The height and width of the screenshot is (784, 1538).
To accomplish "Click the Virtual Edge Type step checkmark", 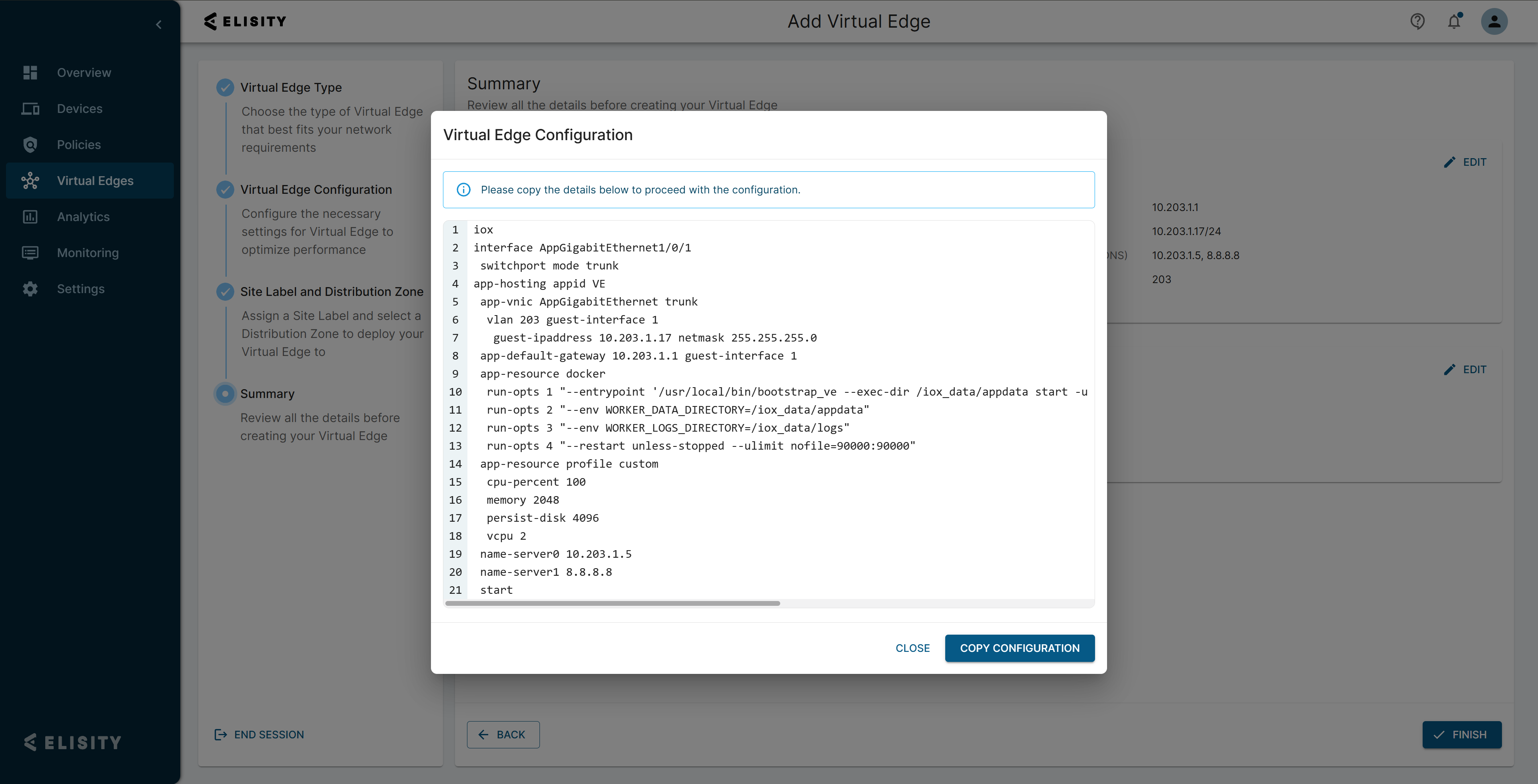I will coord(225,87).
